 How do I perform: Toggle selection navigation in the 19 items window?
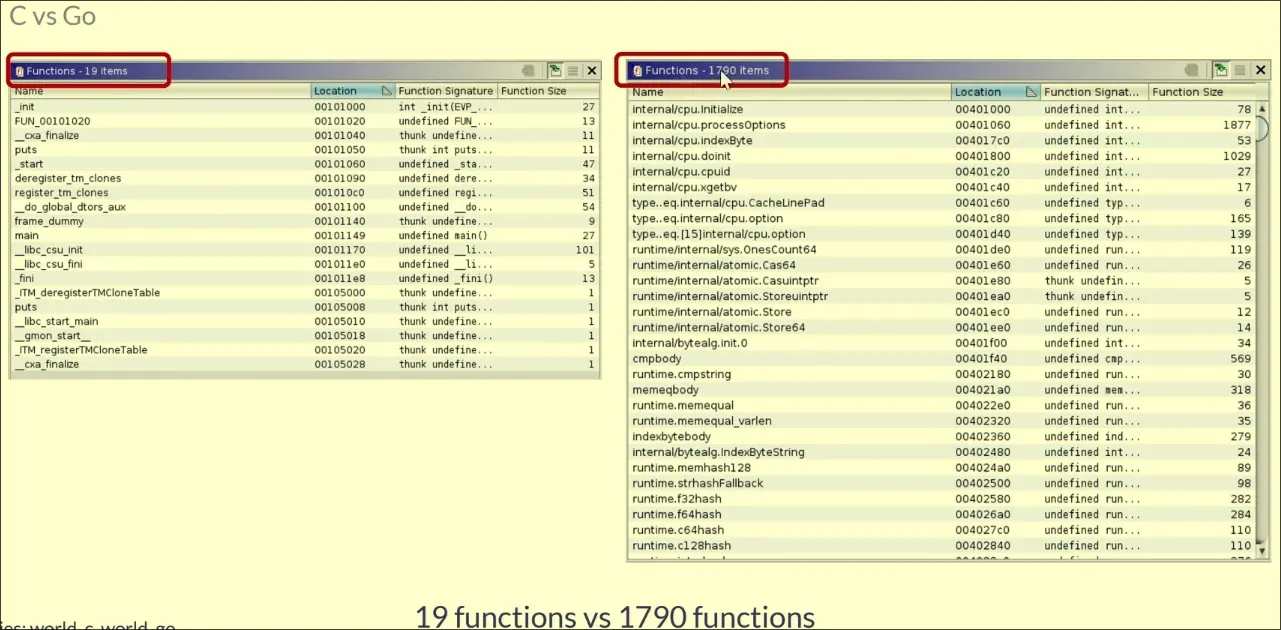click(554, 71)
